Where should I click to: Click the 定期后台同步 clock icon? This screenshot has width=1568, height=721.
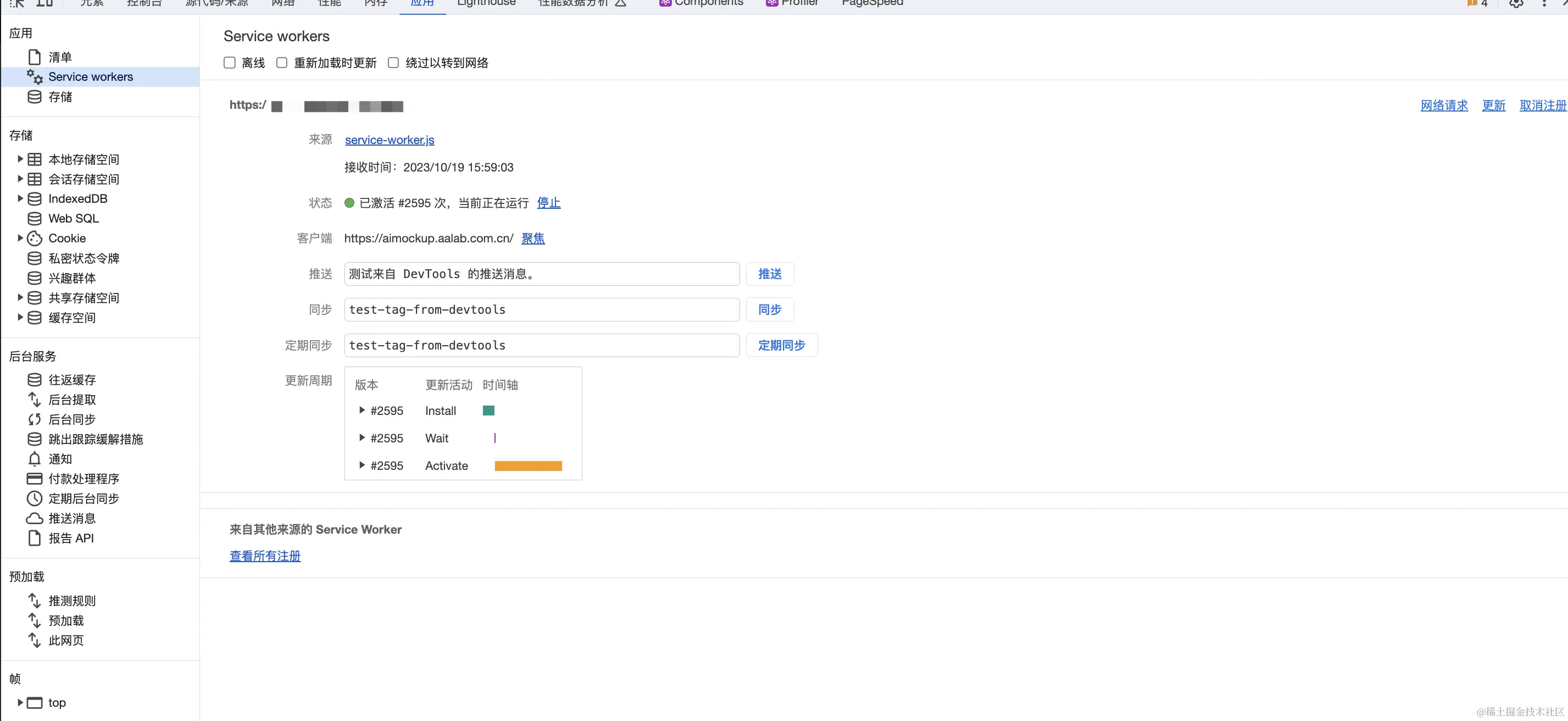[x=35, y=499]
